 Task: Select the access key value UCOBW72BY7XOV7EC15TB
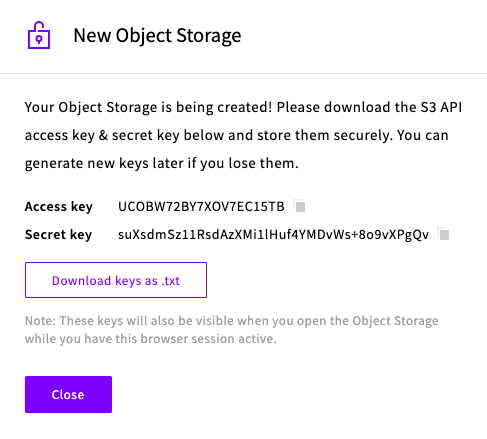tap(201, 206)
